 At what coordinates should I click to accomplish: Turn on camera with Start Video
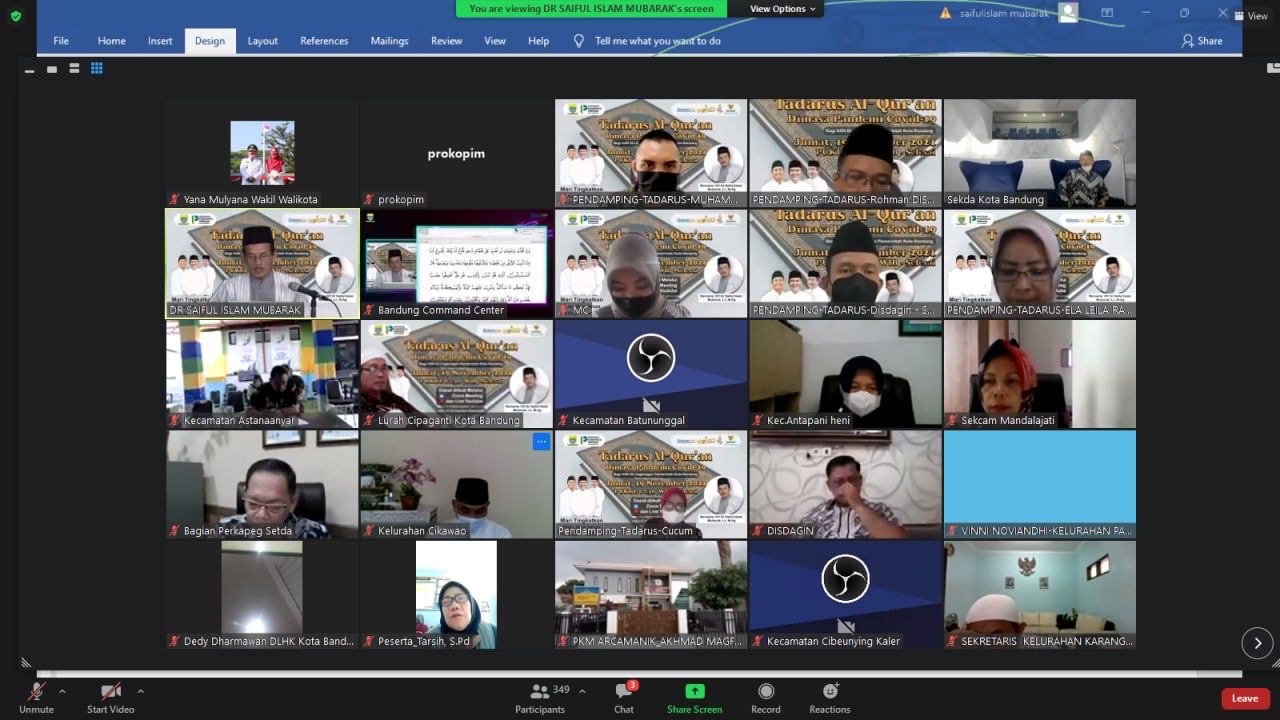[111, 696]
